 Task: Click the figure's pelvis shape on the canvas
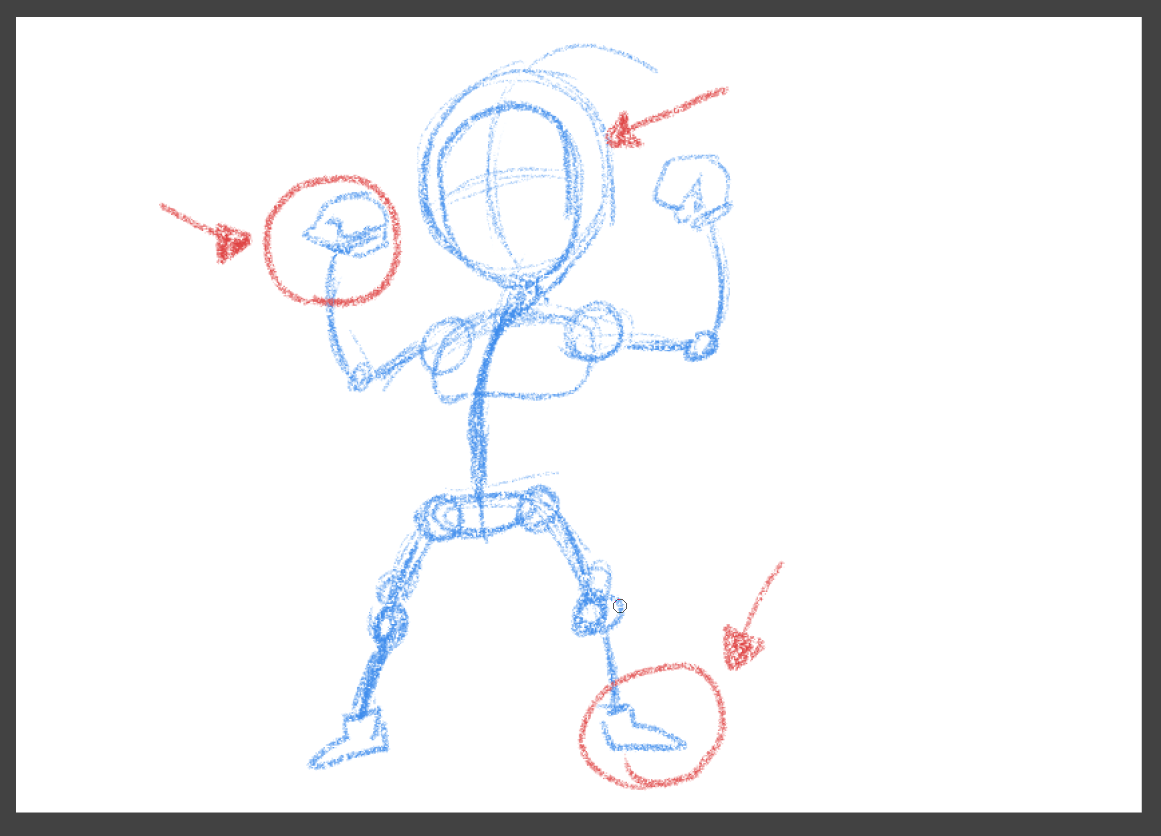coord(486,513)
